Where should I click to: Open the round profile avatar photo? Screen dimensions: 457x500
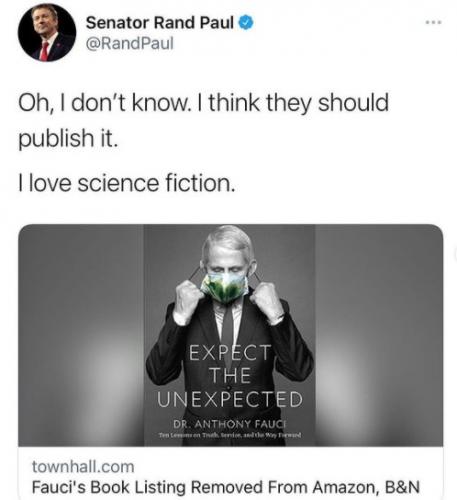(47, 32)
